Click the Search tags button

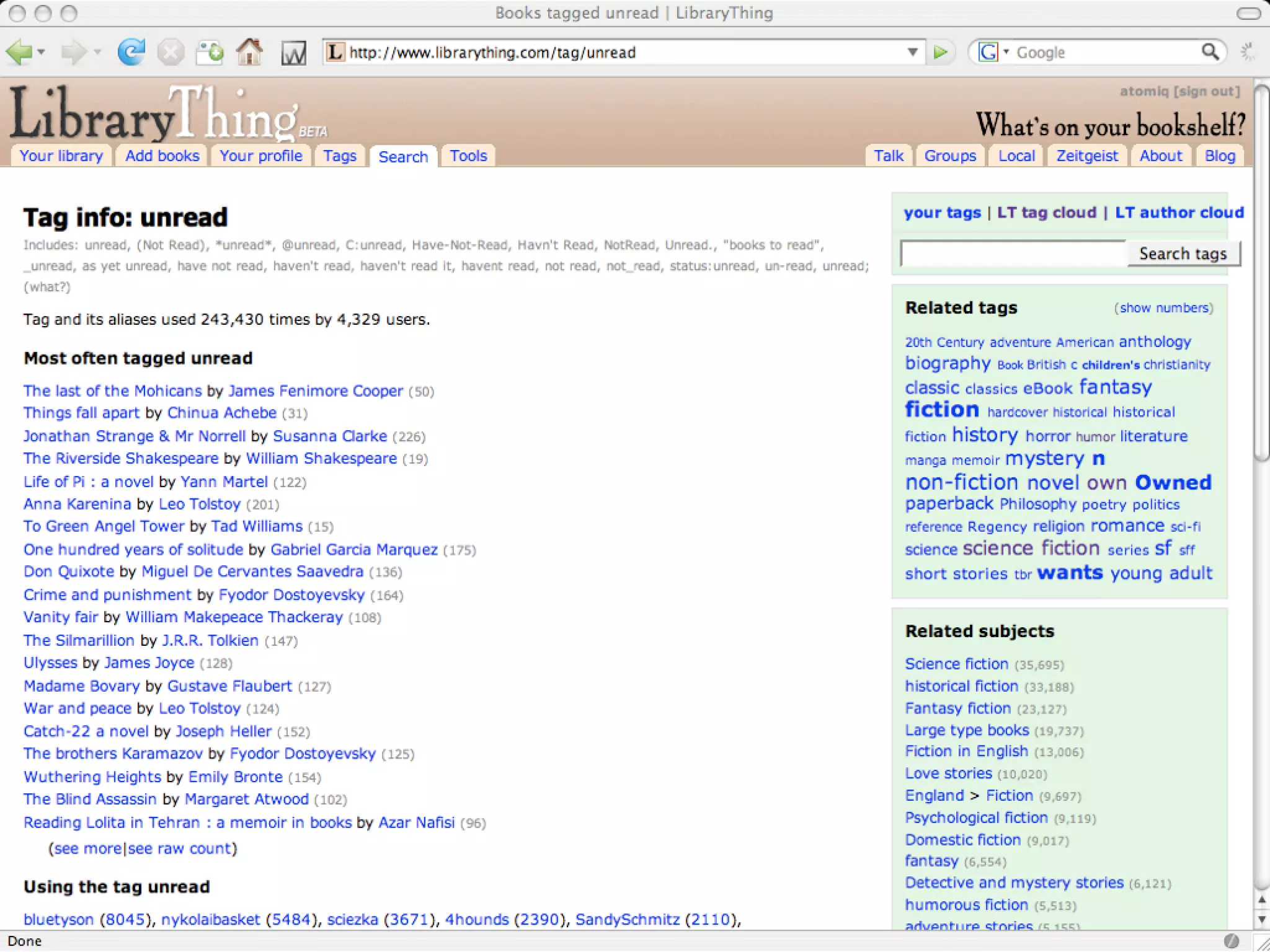(1183, 253)
